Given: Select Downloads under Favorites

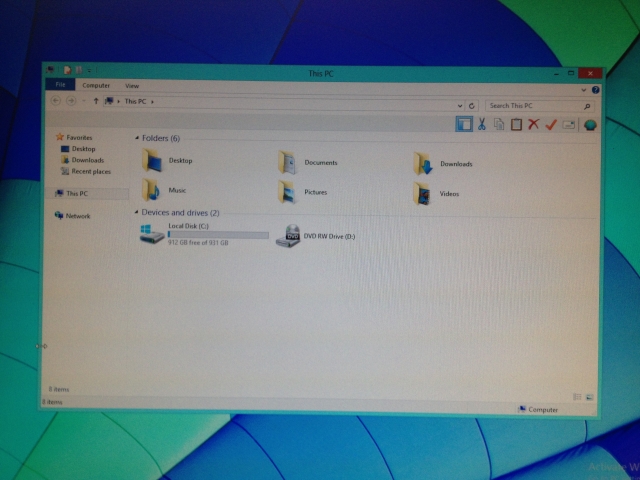Looking at the screenshot, I should (x=87, y=160).
